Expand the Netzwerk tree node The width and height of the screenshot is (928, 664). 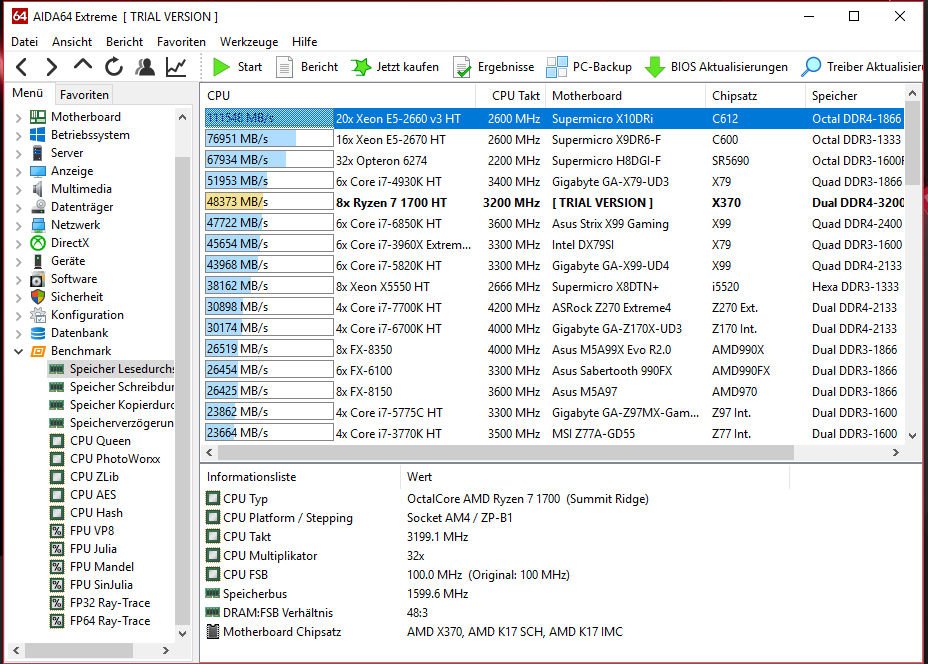point(18,225)
